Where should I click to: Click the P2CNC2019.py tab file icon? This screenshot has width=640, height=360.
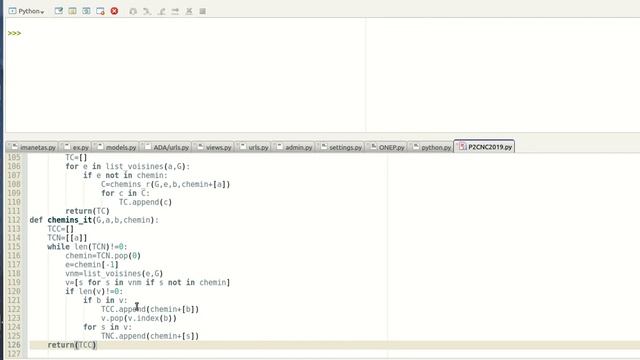coord(462,146)
